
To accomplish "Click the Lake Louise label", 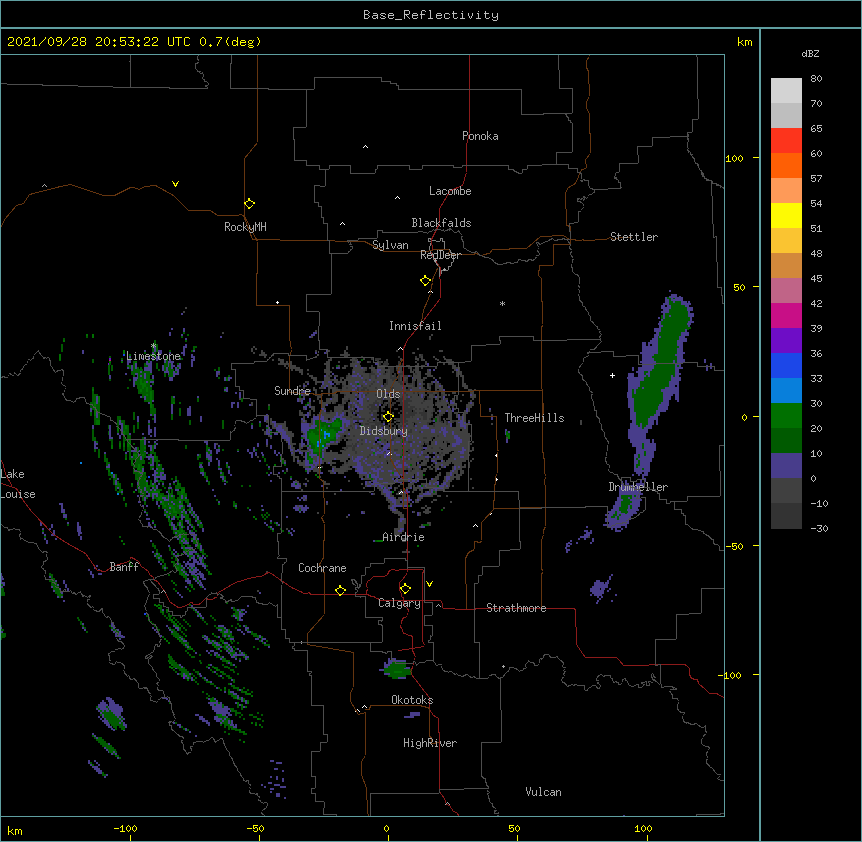I will pos(18,484).
